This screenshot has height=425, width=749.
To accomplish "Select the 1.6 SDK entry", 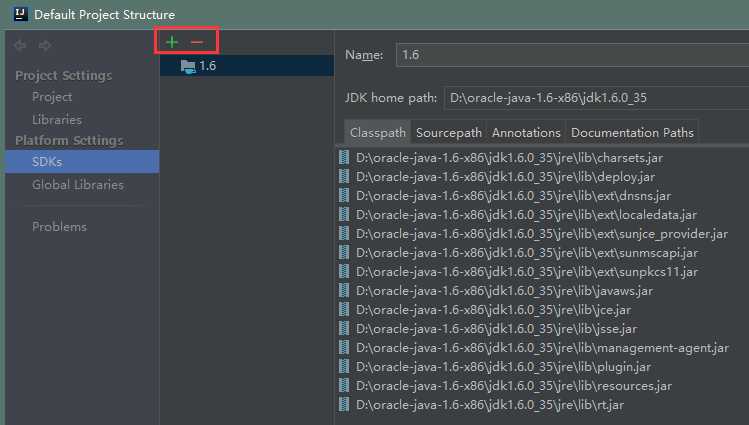I will tap(247, 65).
